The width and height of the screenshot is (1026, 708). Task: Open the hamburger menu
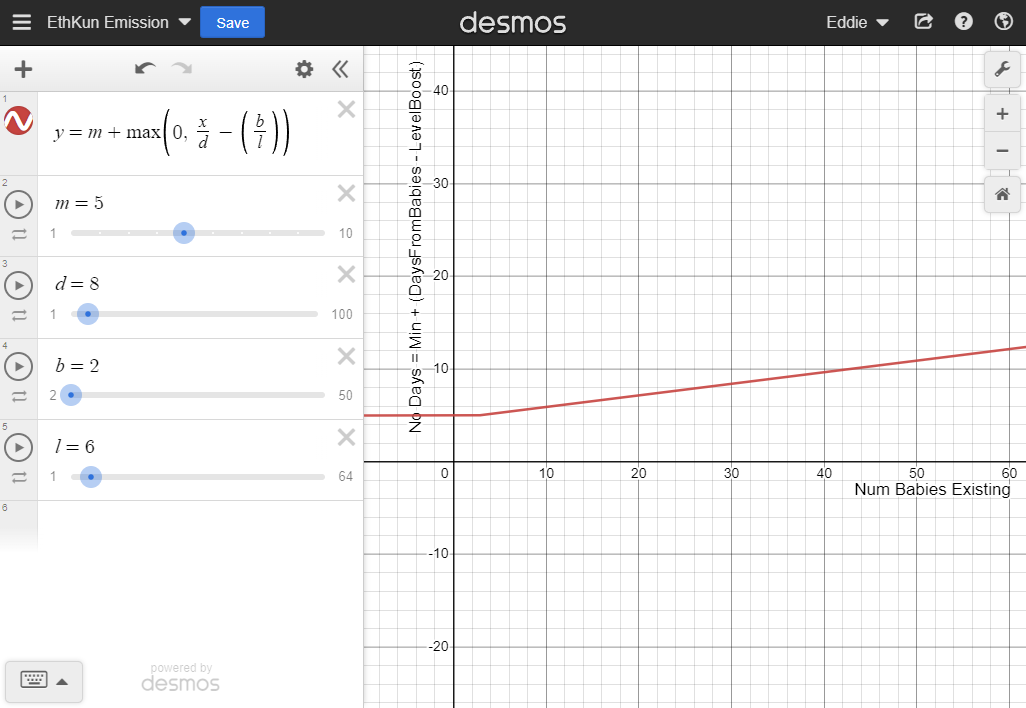(x=22, y=22)
